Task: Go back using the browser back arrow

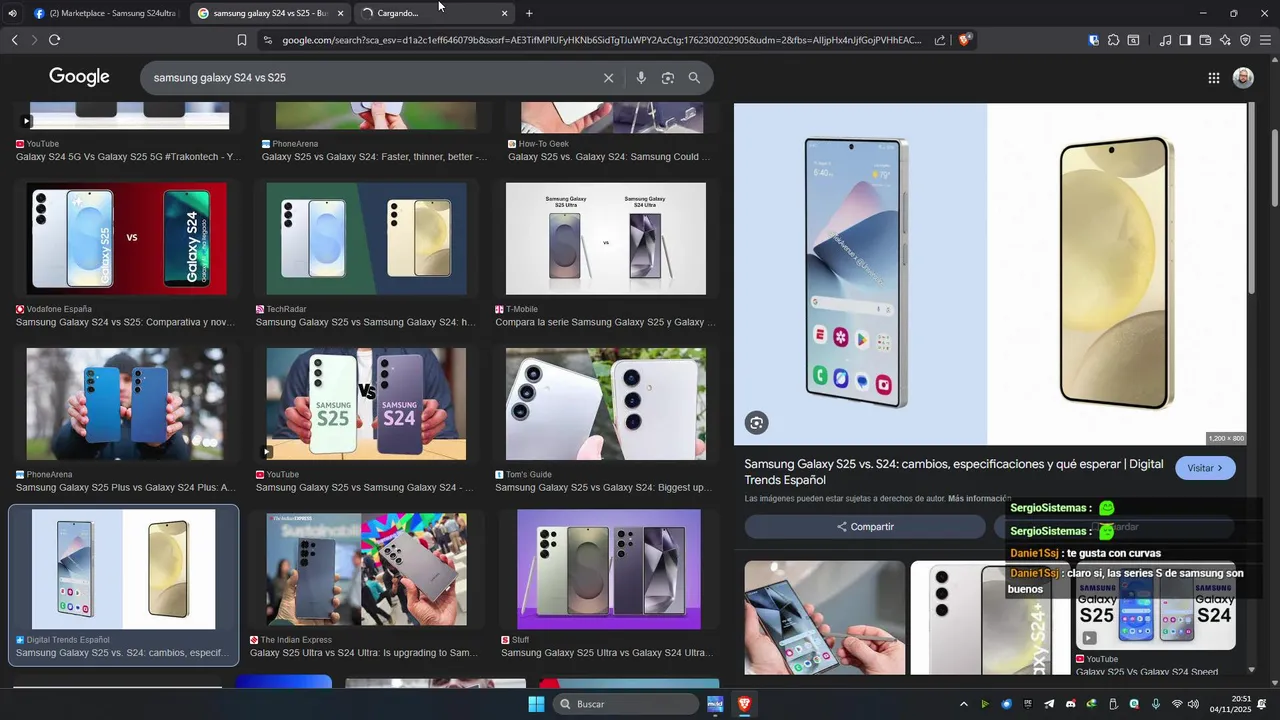Action: [14, 40]
